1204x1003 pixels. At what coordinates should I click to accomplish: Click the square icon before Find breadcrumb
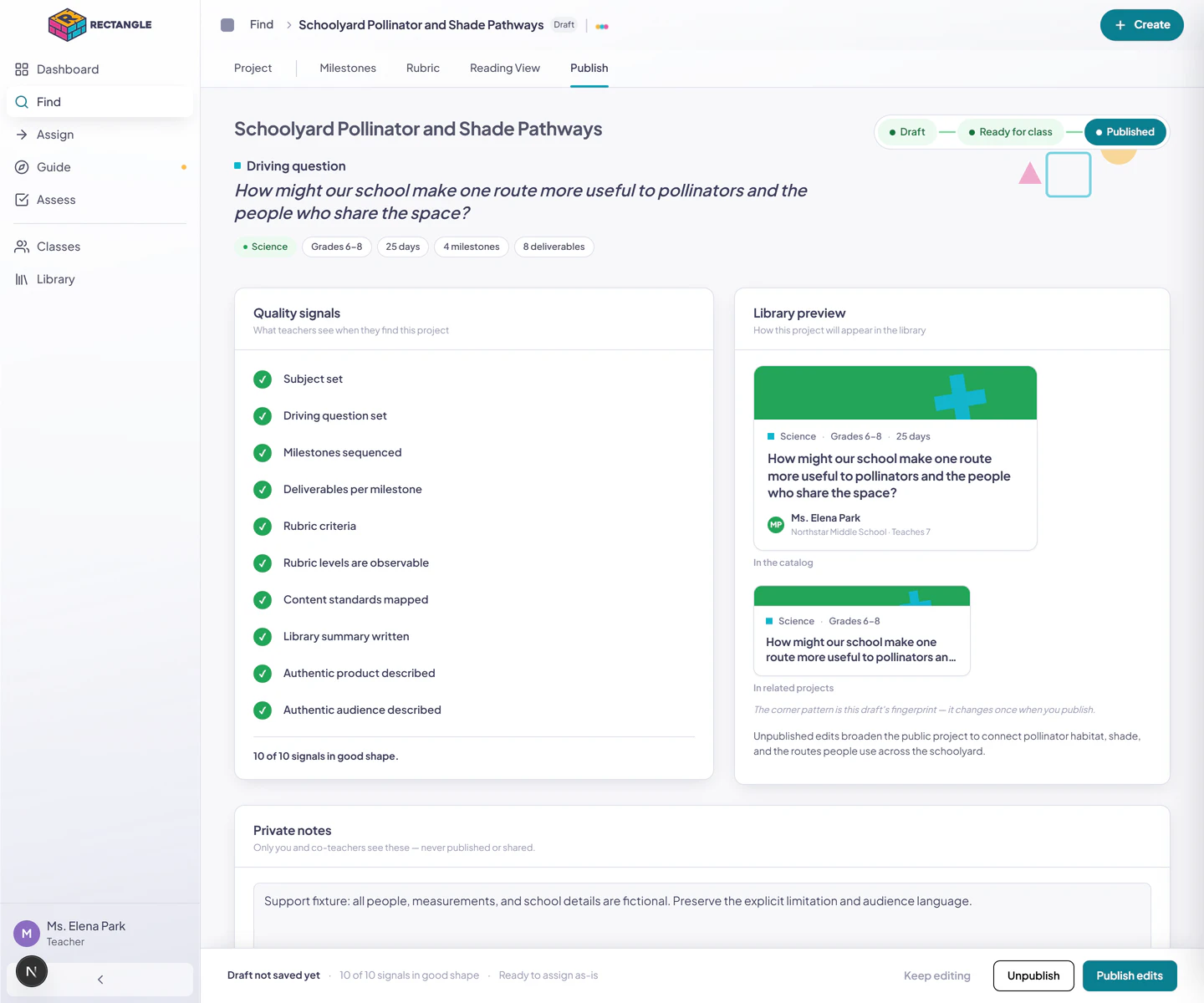tap(227, 25)
